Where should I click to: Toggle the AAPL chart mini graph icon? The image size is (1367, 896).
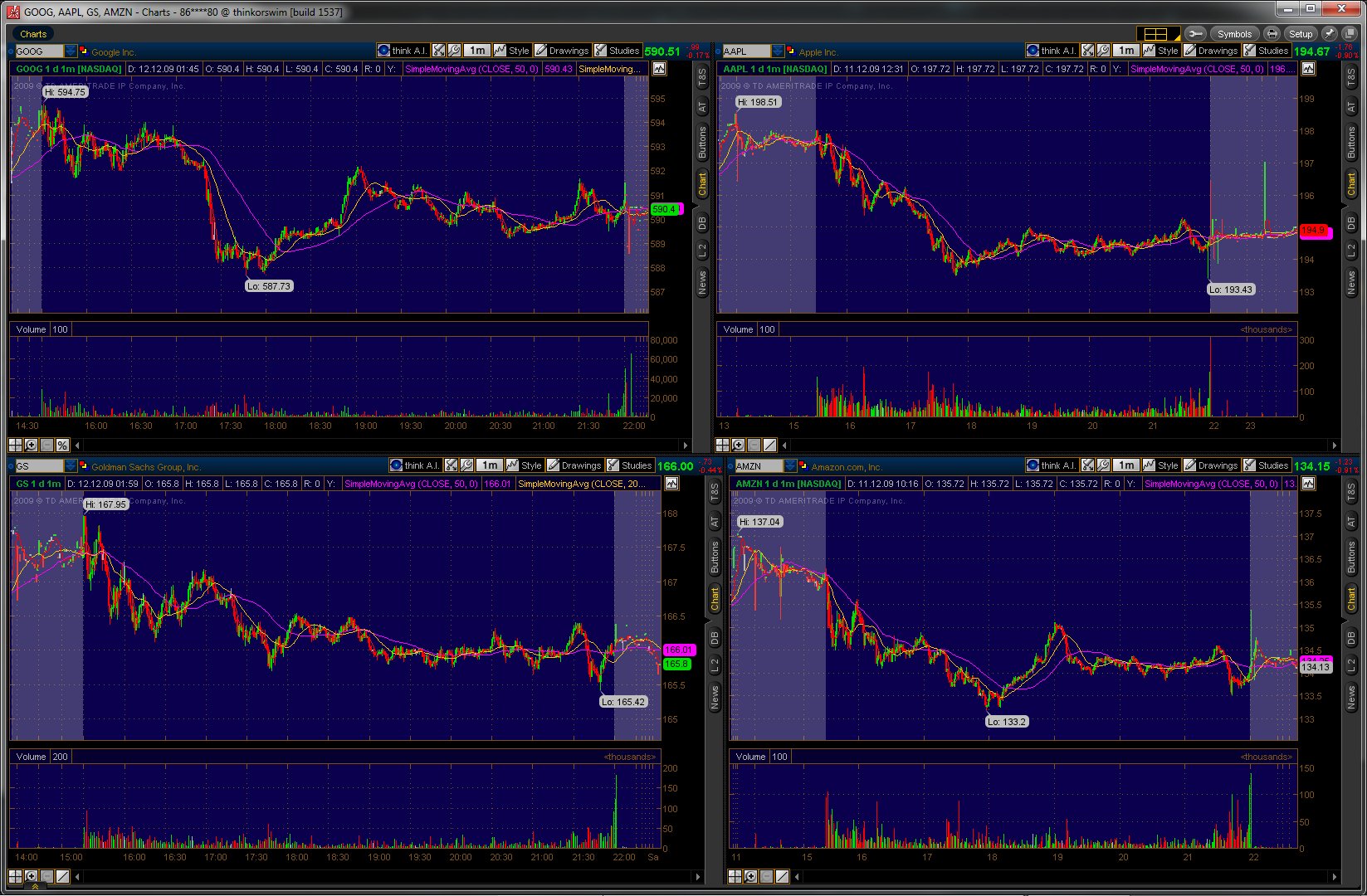pyautogui.click(x=1309, y=69)
